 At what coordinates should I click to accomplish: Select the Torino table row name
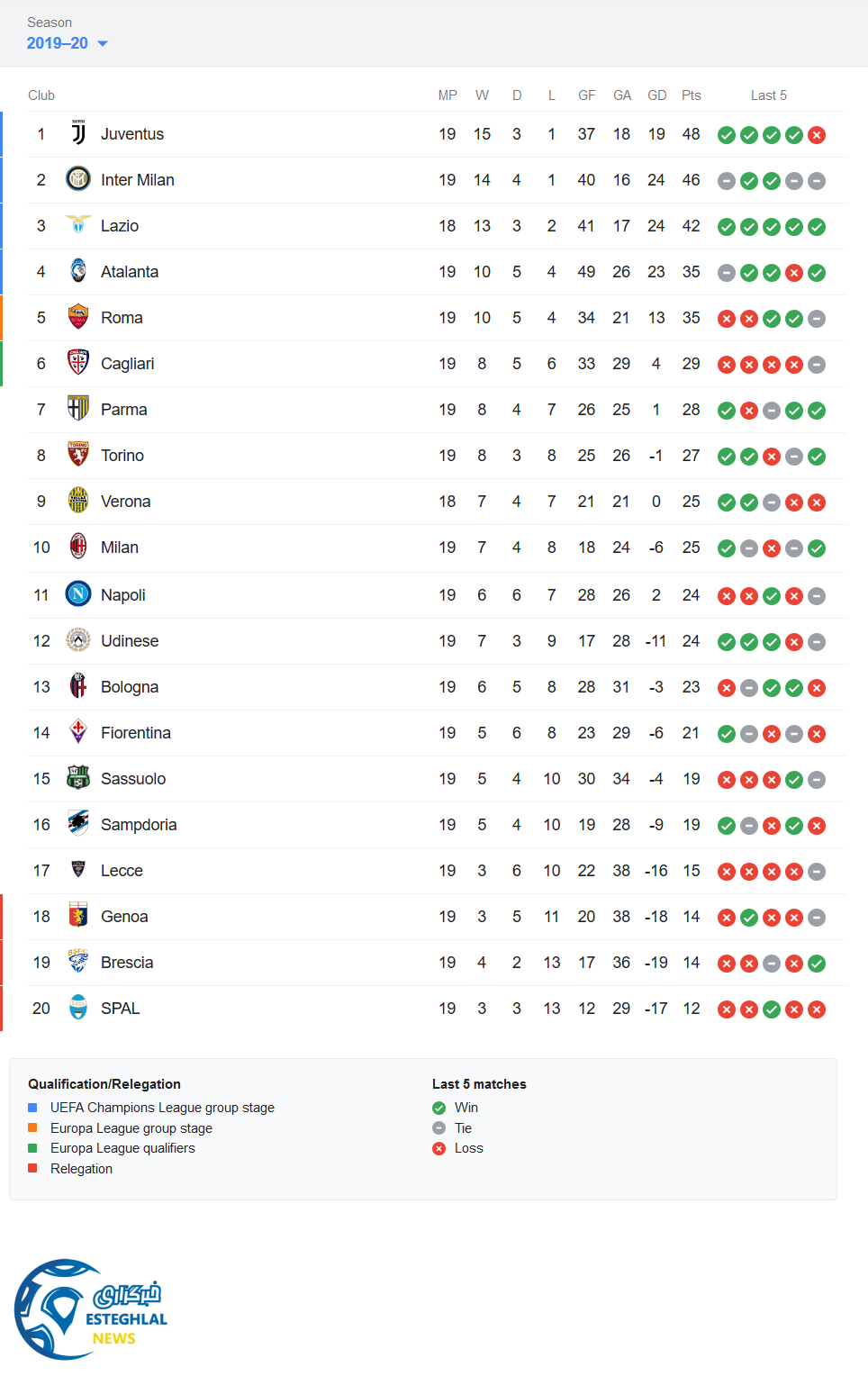pos(122,456)
